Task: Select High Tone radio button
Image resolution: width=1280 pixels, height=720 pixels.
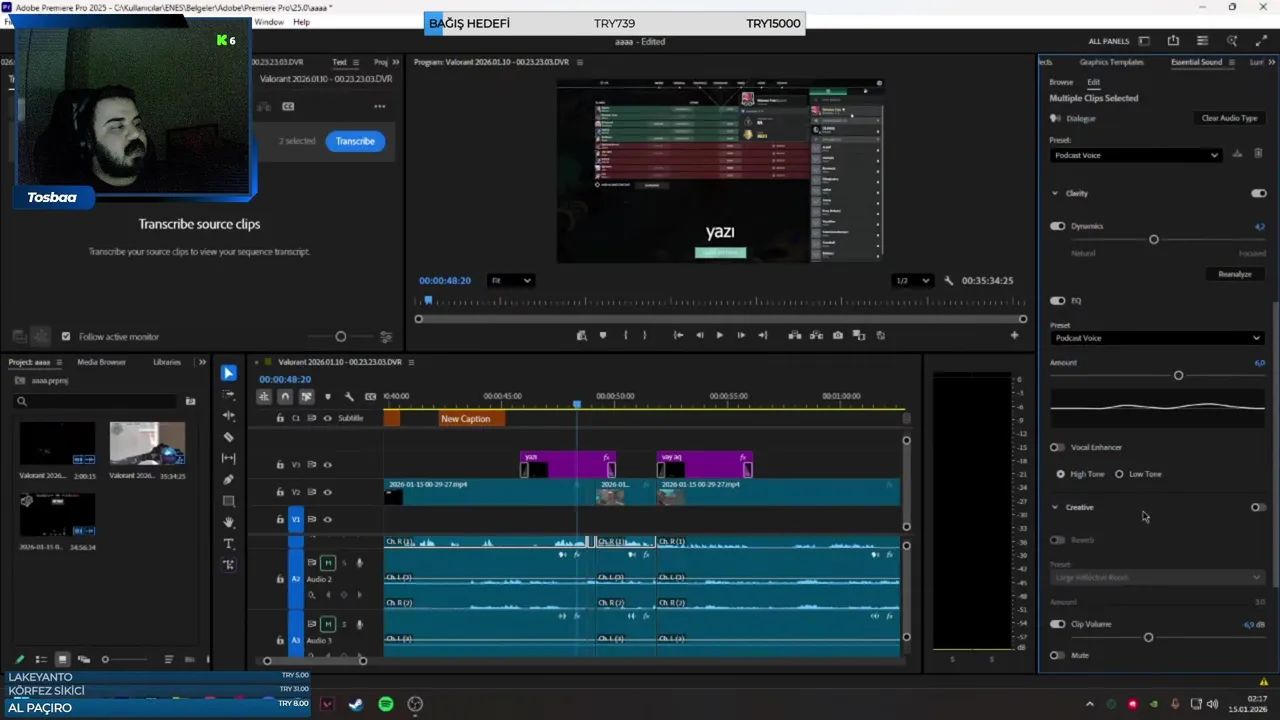Action: [1060, 474]
